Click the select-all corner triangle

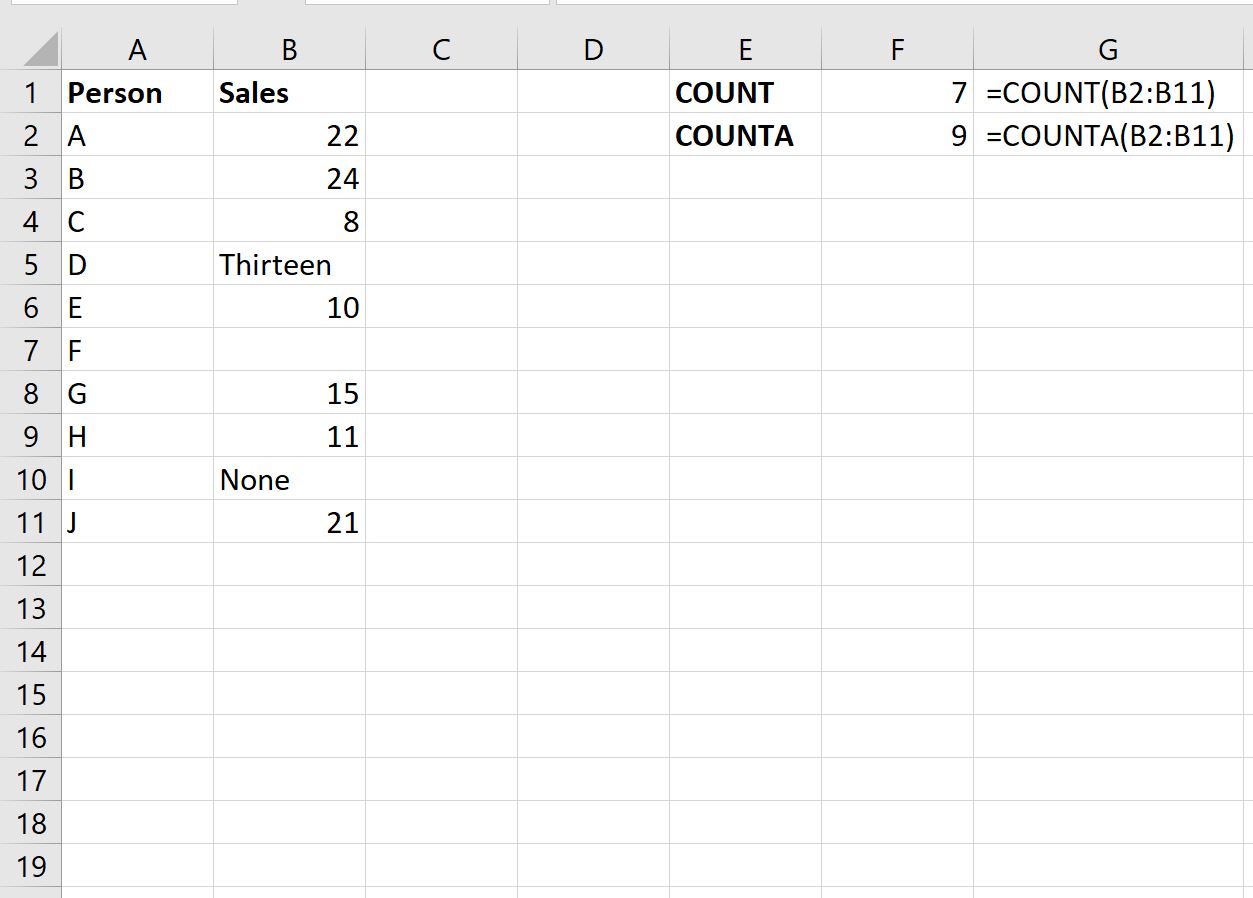coord(40,49)
